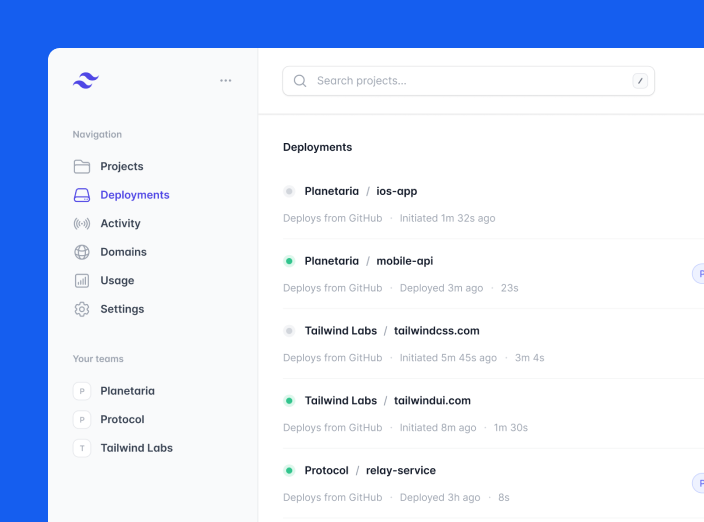Click the "Deployed 3m ago" text
704x522 pixels.
click(441, 288)
